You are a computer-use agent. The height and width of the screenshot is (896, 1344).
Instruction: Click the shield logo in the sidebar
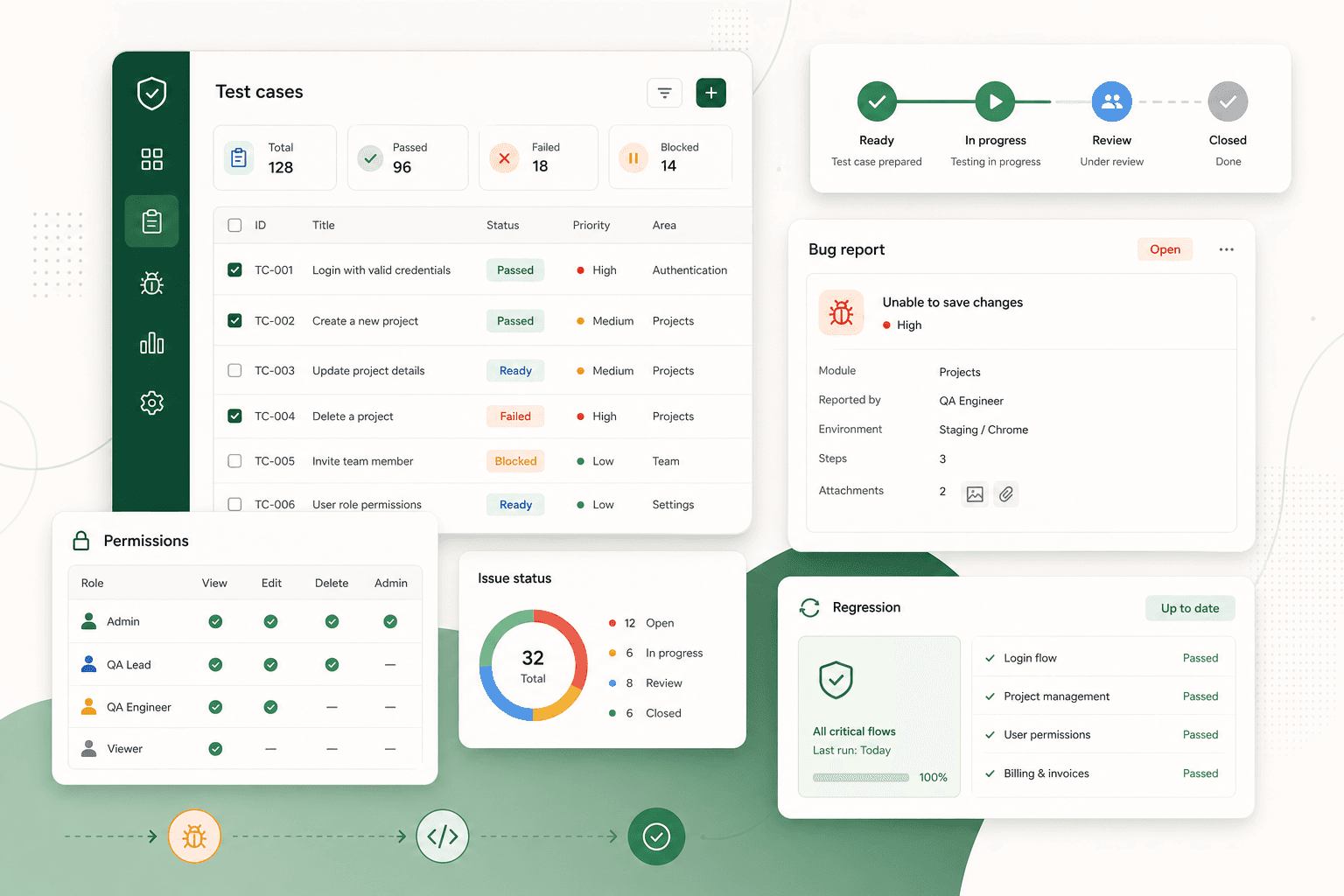click(x=152, y=93)
